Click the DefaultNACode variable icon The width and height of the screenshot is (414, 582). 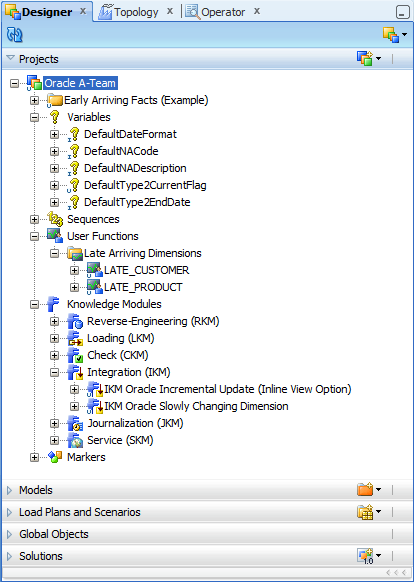74,151
